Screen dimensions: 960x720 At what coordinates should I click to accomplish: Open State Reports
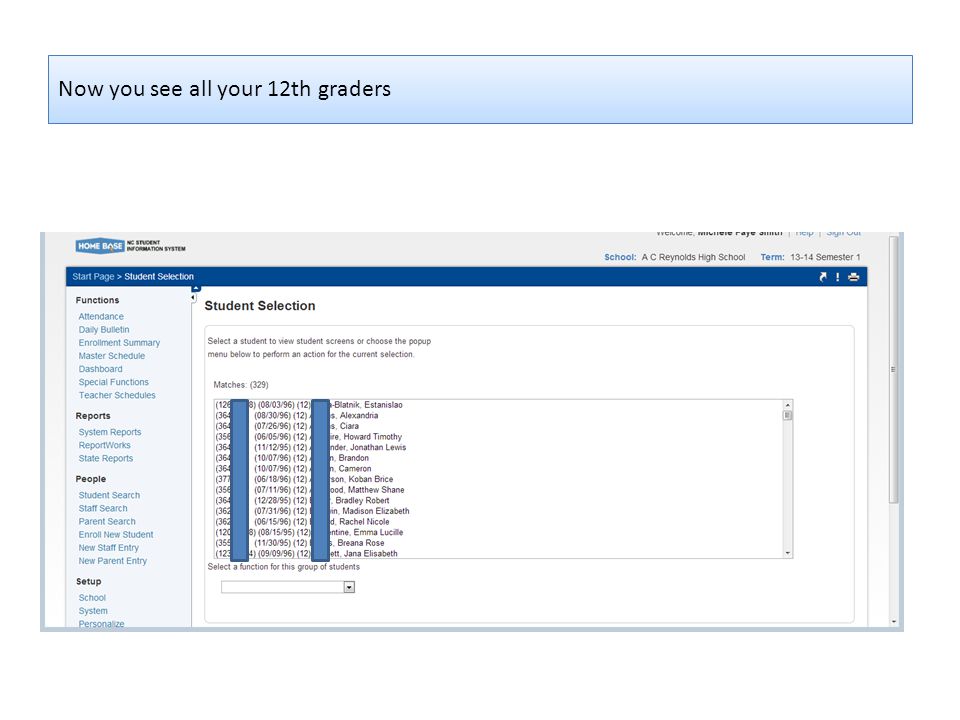click(106, 459)
